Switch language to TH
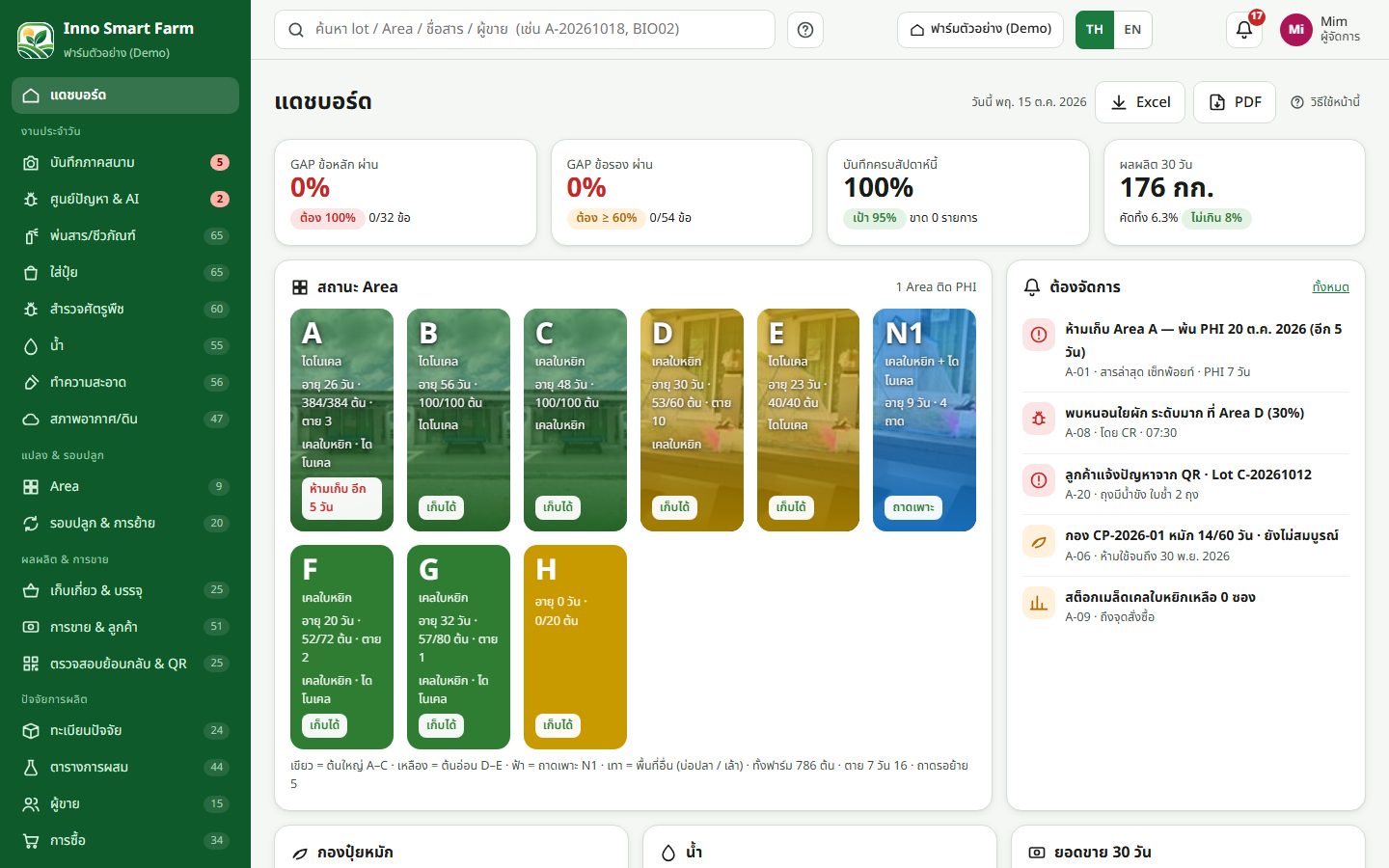The image size is (1389, 868). point(1095,30)
